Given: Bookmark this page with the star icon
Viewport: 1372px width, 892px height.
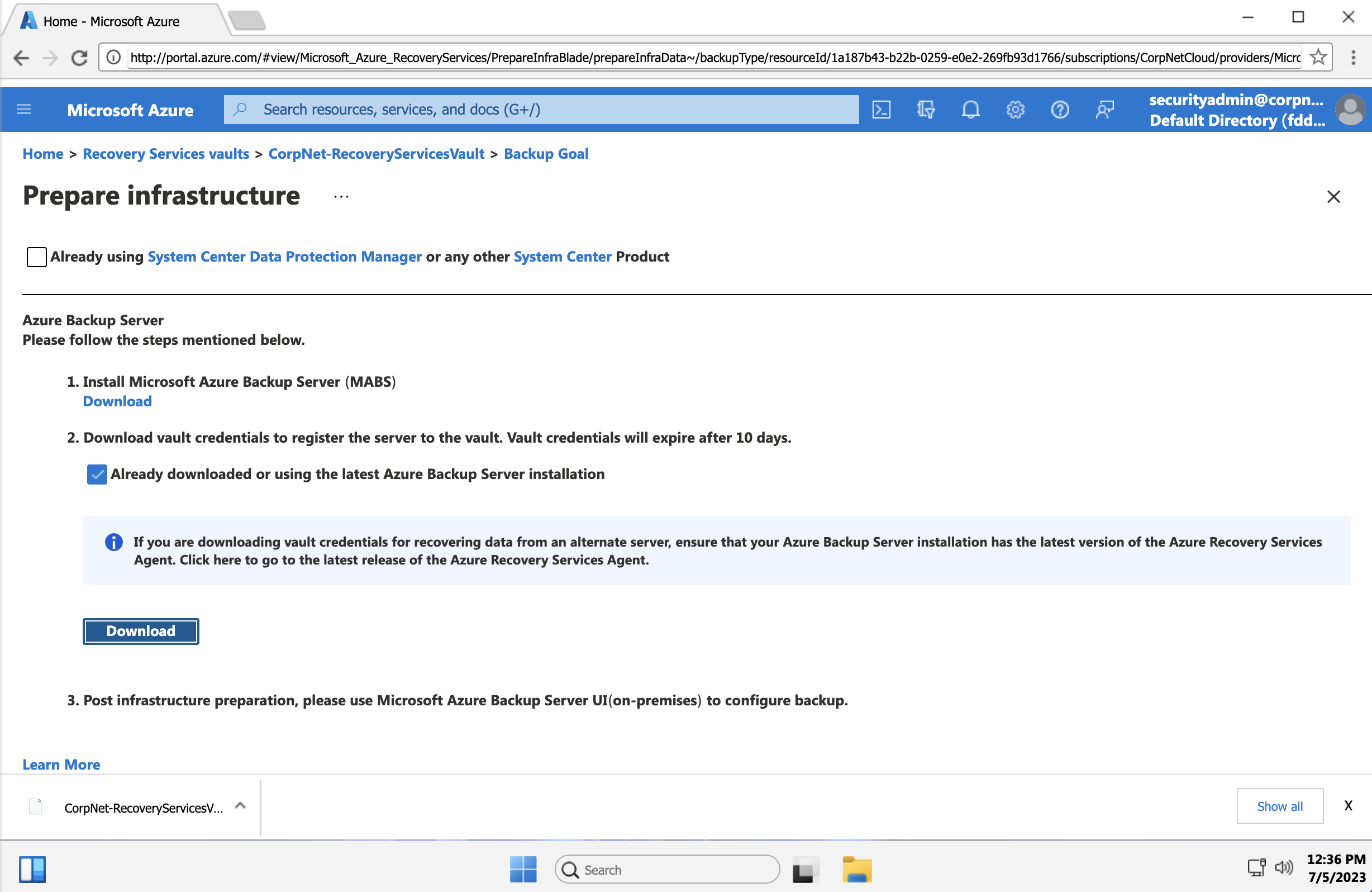Looking at the screenshot, I should [1318, 57].
